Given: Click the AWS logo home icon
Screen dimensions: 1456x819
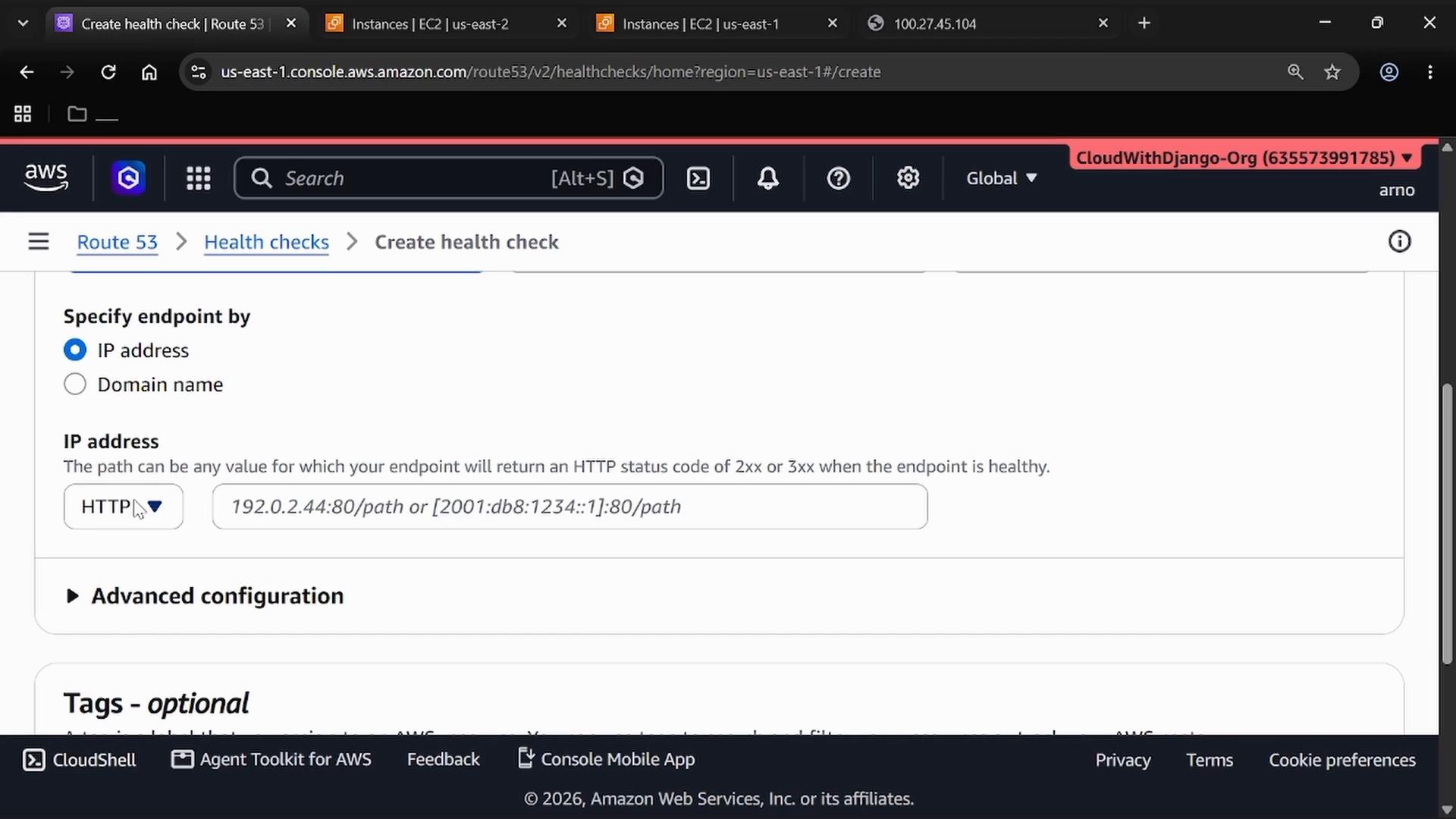Looking at the screenshot, I should 46,177.
